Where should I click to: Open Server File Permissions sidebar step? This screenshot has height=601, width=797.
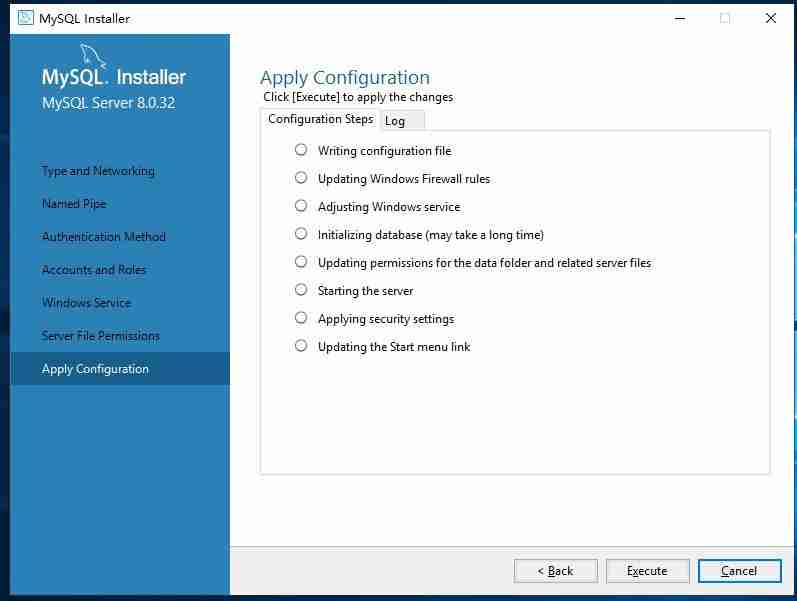coord(101,336)
